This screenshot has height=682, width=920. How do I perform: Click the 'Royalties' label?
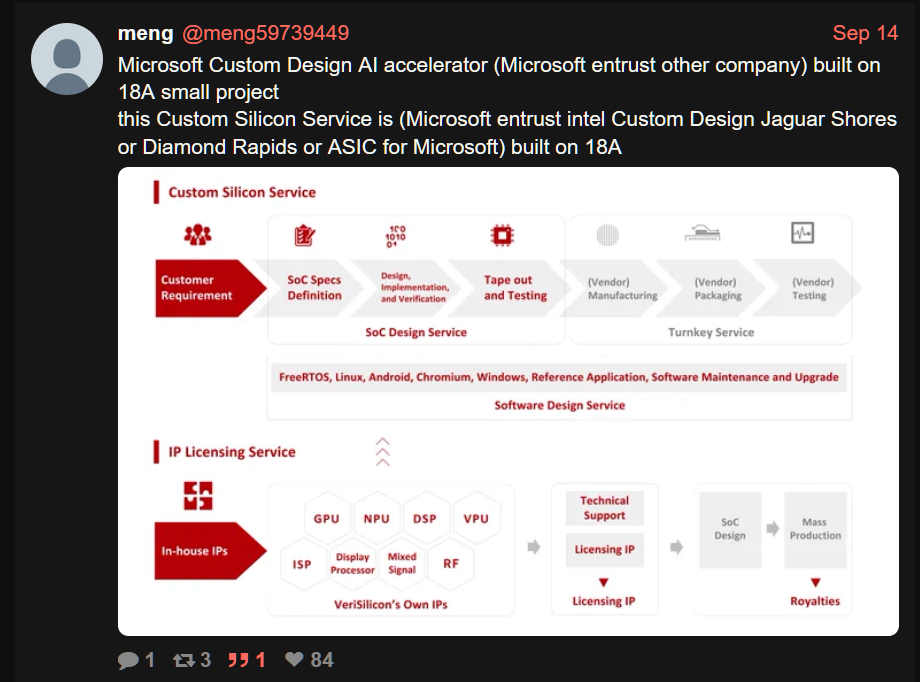[815, 601]
